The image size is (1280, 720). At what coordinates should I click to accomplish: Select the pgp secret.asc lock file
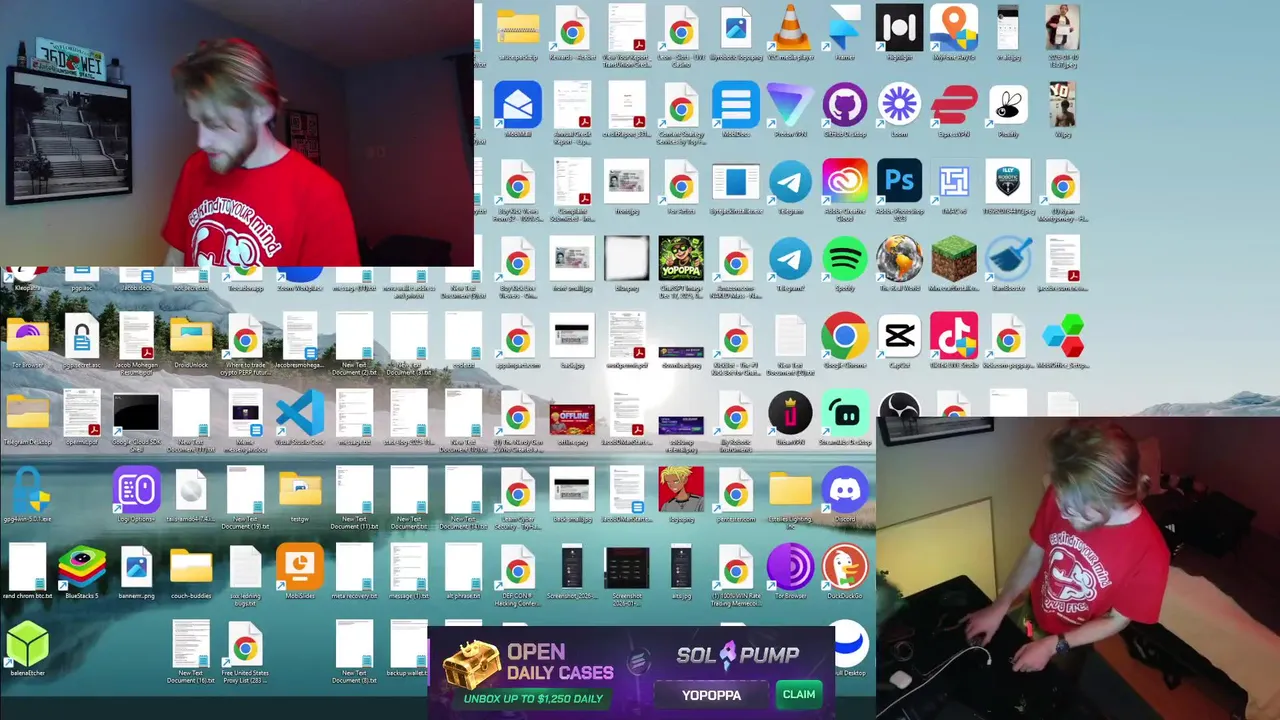pyautogui.click(x=82, y=337)
